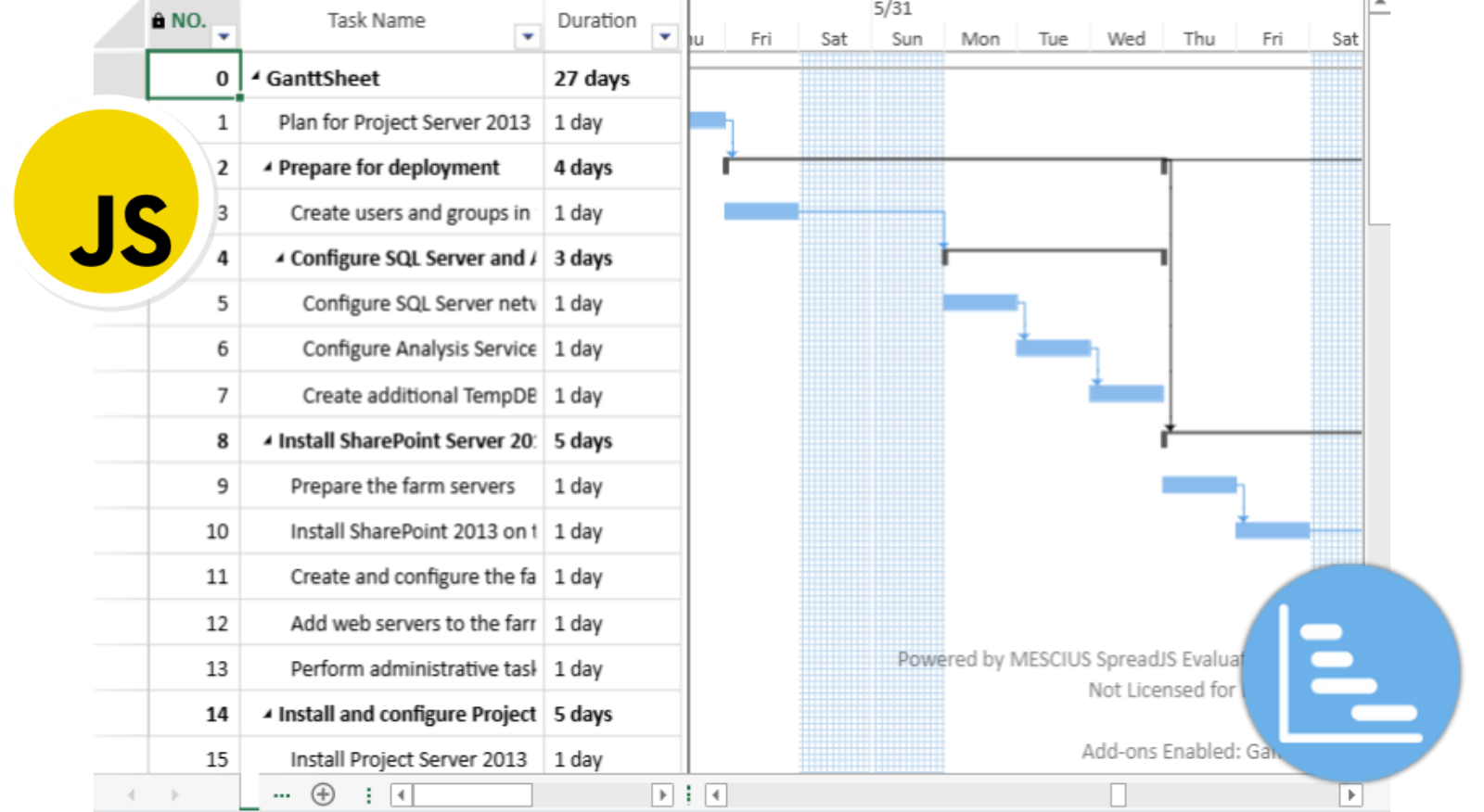Add a new sheet with plus icon
The image size is (1484, 812).
(x=323, y=794)
